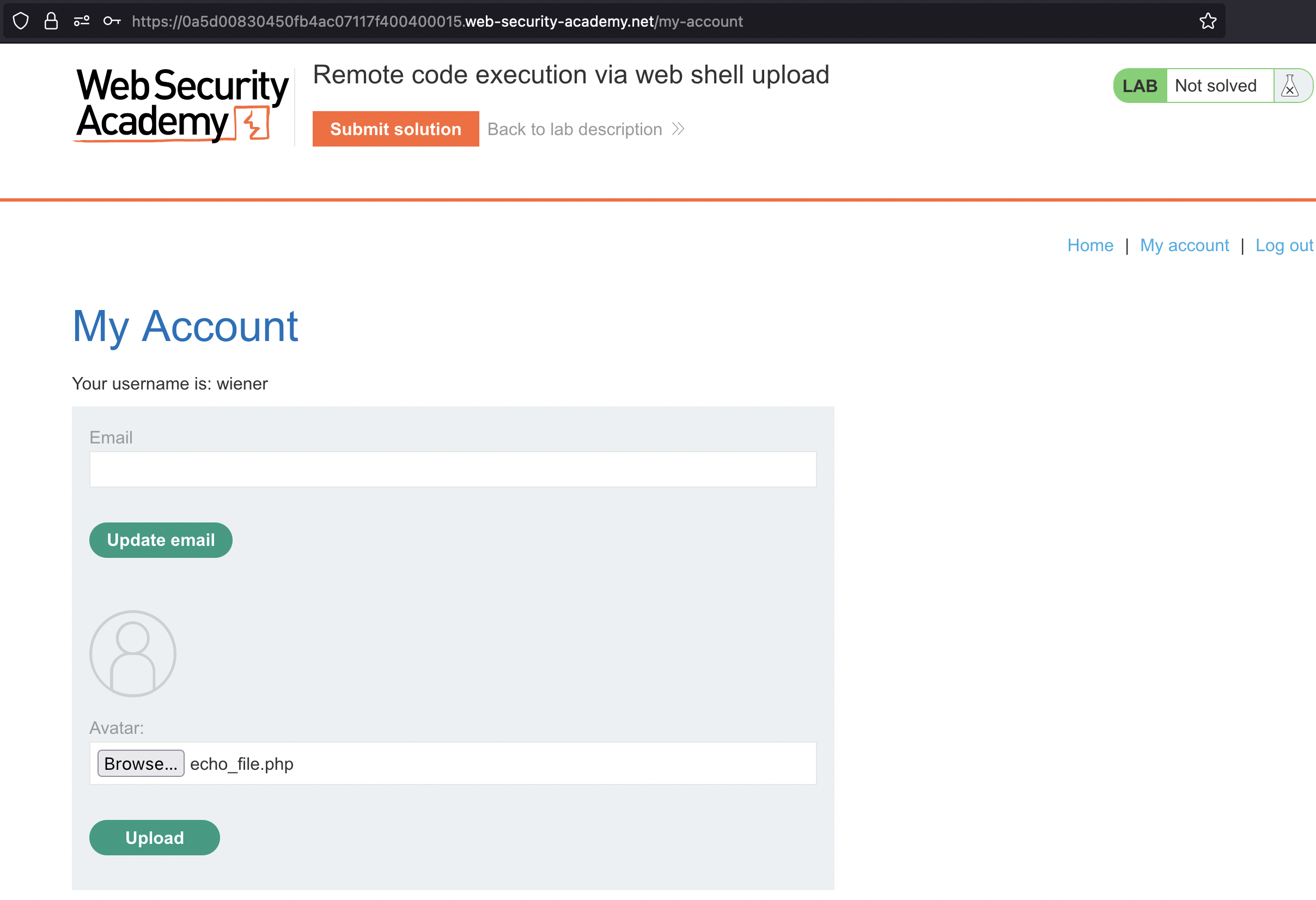Focus the Email input field
This screenshot has width=1316, height=900.
tap(453, 470)
